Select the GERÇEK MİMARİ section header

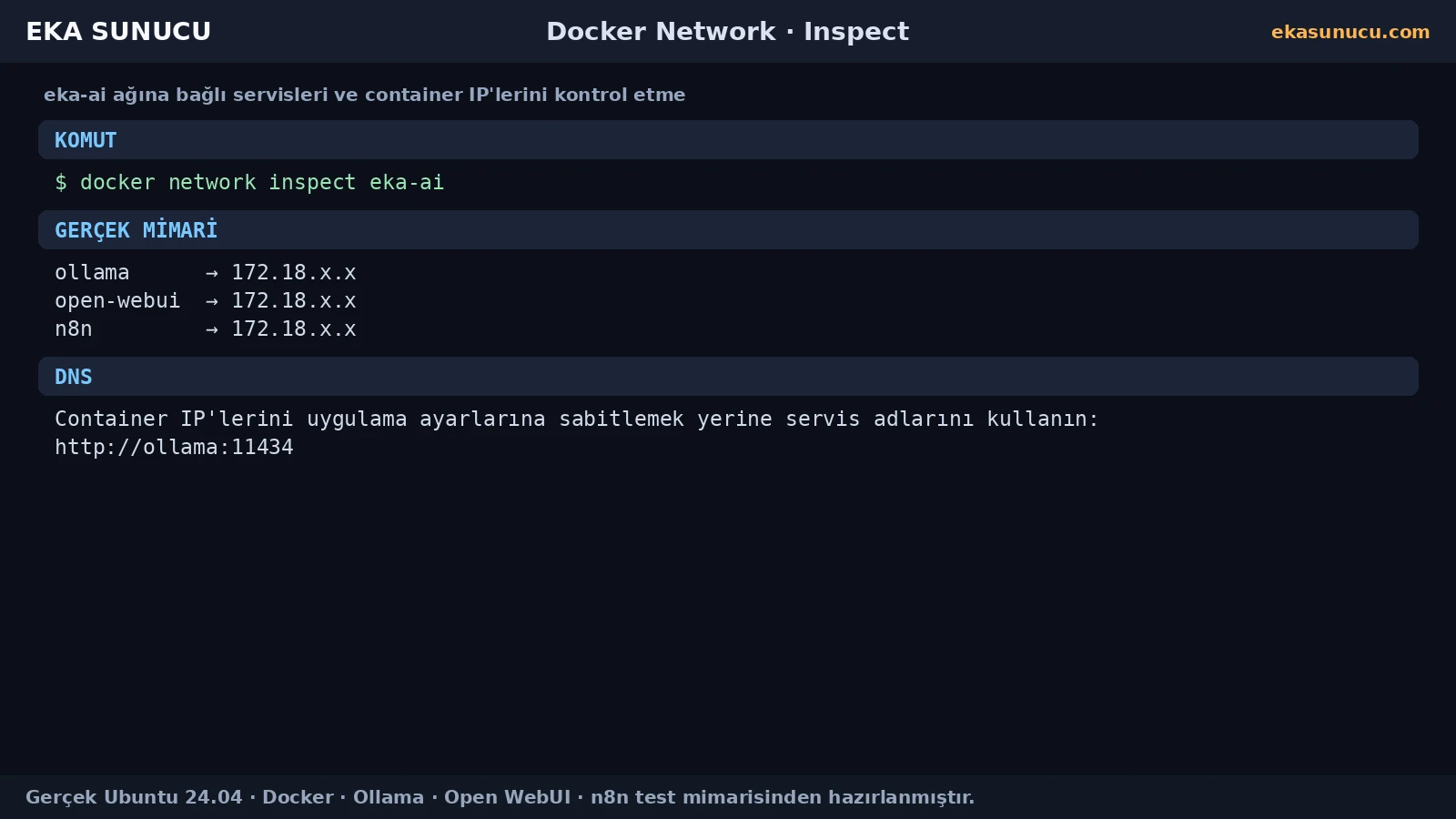728,230
